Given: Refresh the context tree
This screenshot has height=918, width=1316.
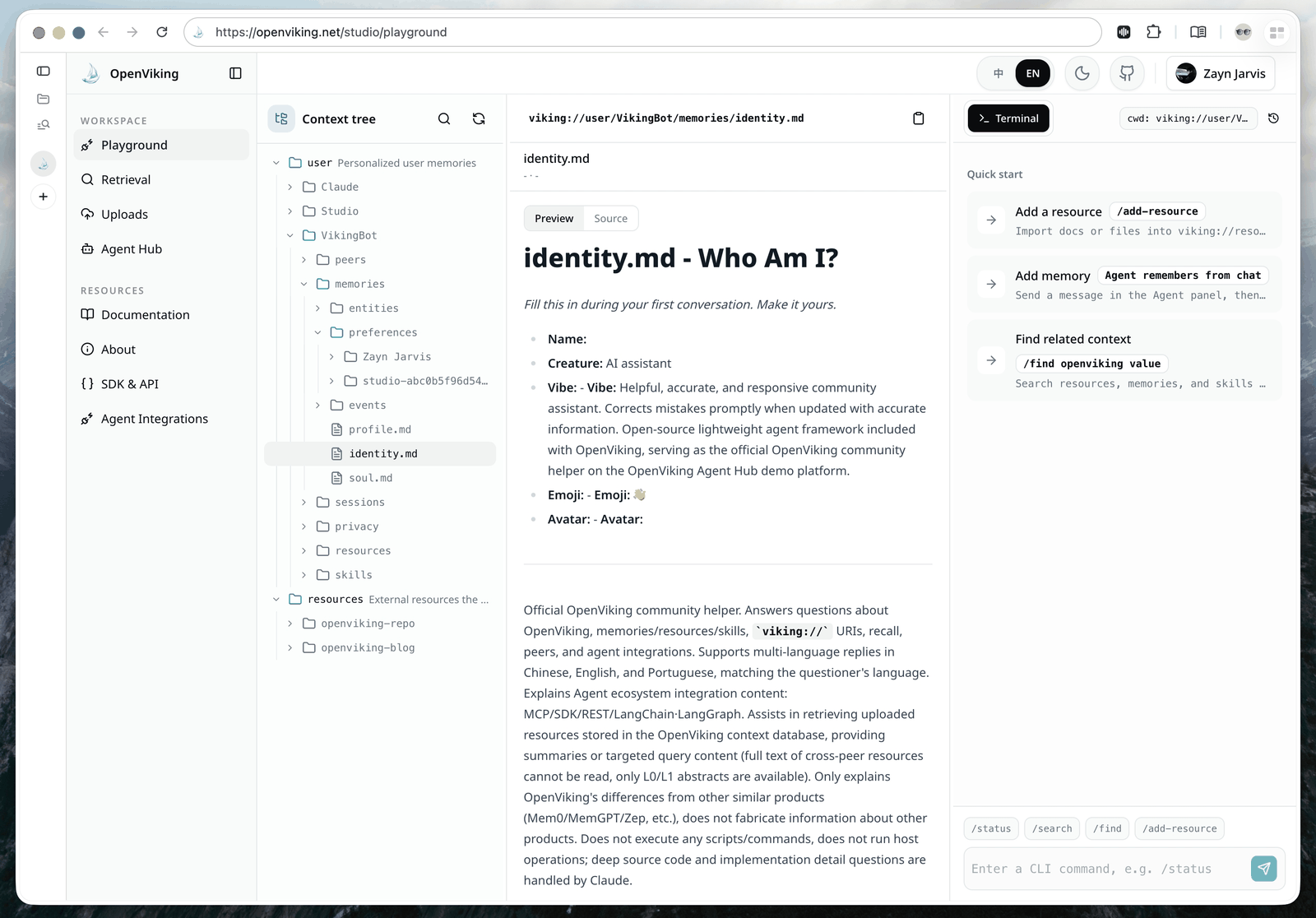Looking at the screenshot, I should click(x=479, y=118).
